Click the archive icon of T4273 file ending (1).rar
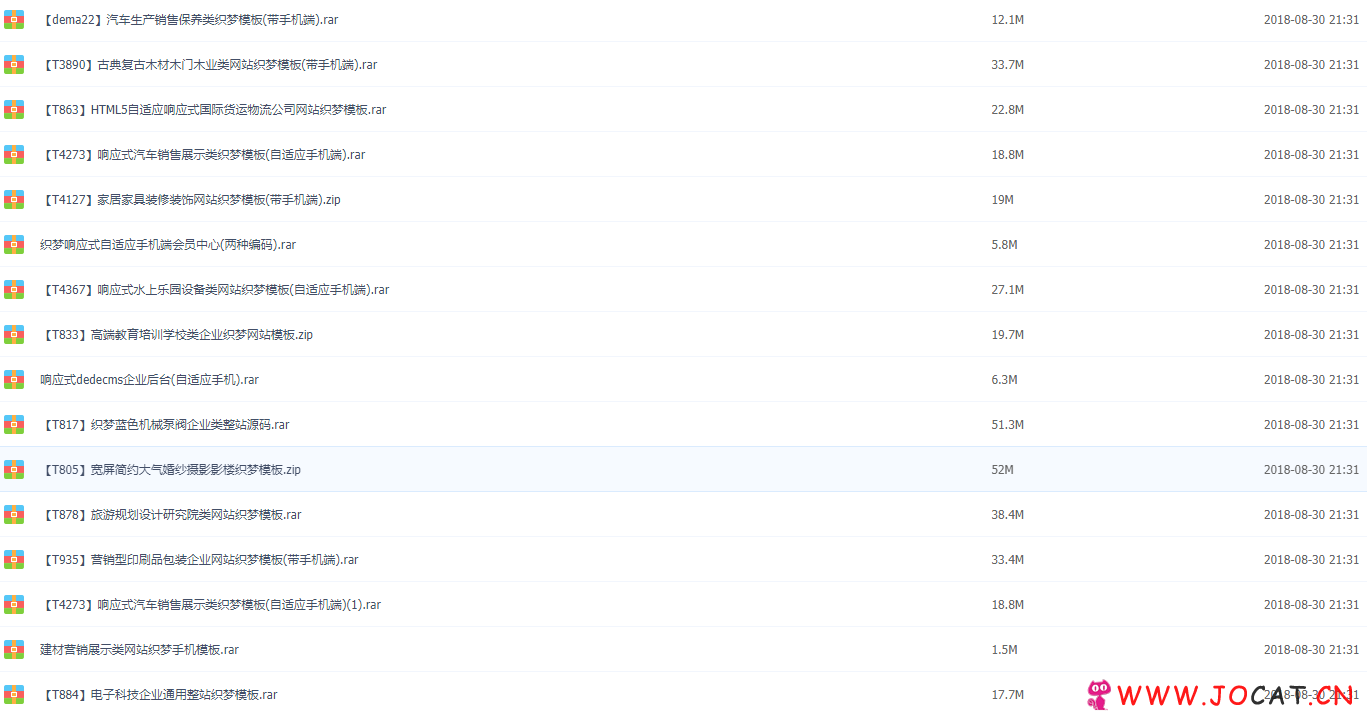Image resolution: width=1367 pixels, height=711 pixels. (x=14, y=605)
